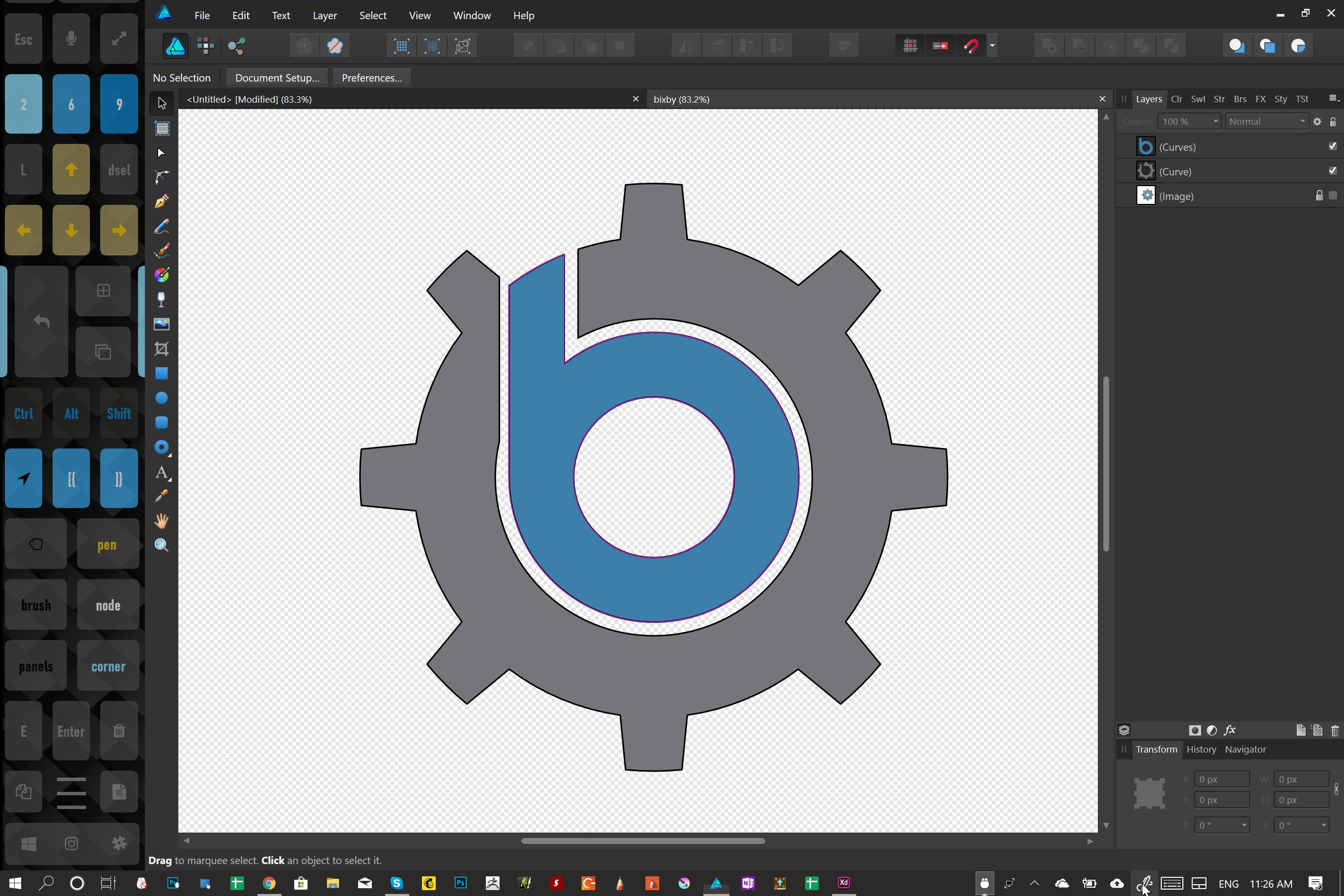Open the Opacity dropdown
The width and height of the screenshot is (1344, 896).
click(x=1215, y=122)
